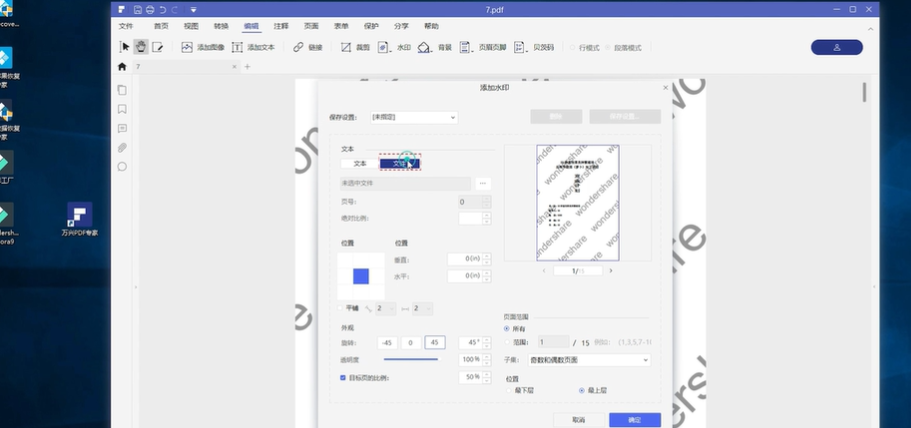The image size is (911, 428).
Task: Set rotation to 45 preset
Action: point(435,343)
